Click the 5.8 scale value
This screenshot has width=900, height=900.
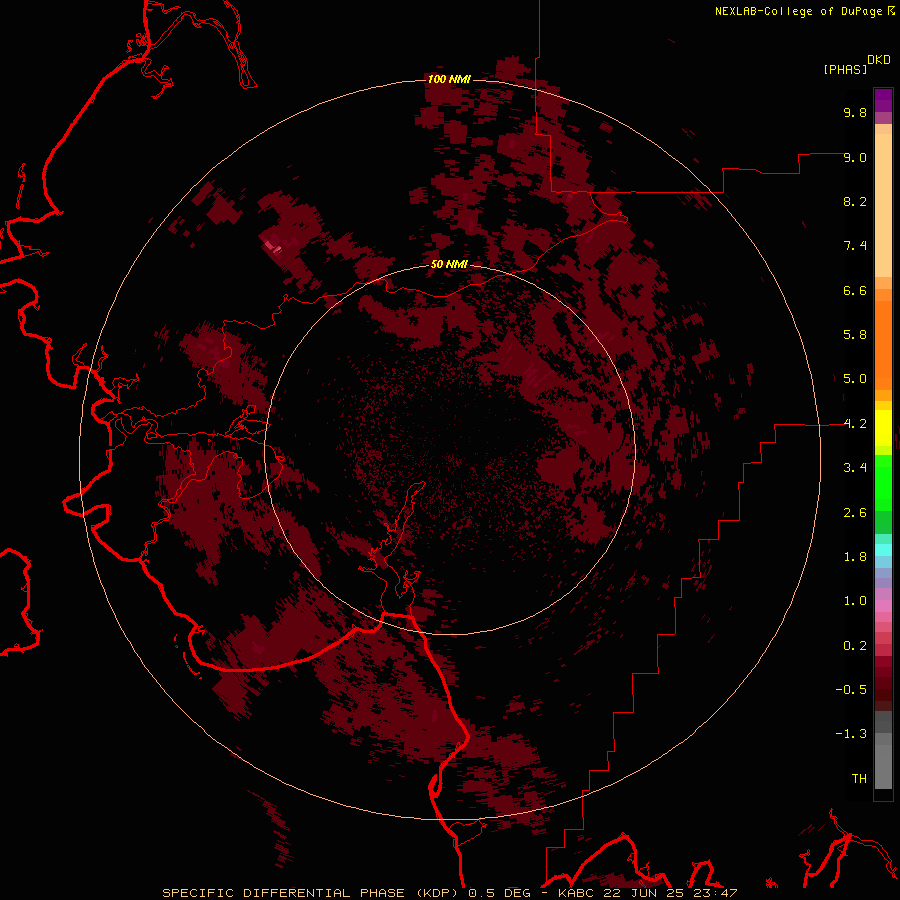[x=855, y=335]
